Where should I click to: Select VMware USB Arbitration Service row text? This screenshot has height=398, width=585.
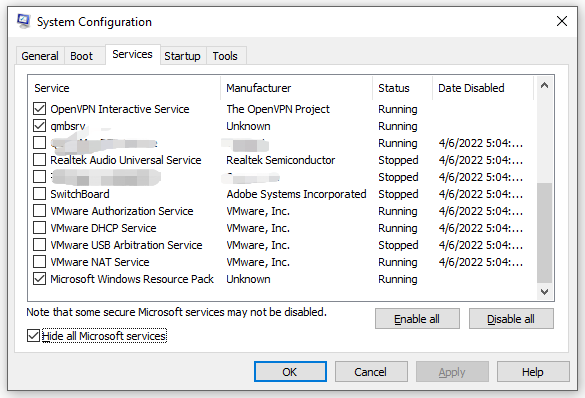126,245
